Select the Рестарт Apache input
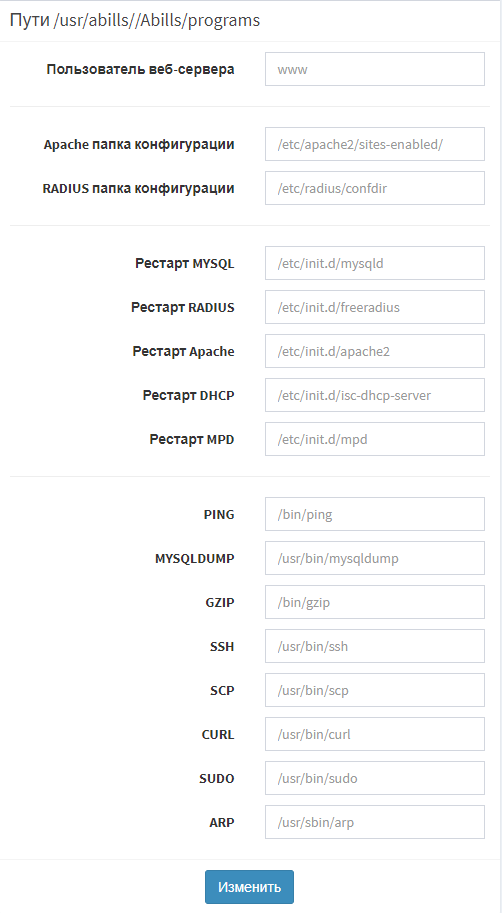Image resolution: width=502 pixels, height=913 pixels. pos(374,351)
